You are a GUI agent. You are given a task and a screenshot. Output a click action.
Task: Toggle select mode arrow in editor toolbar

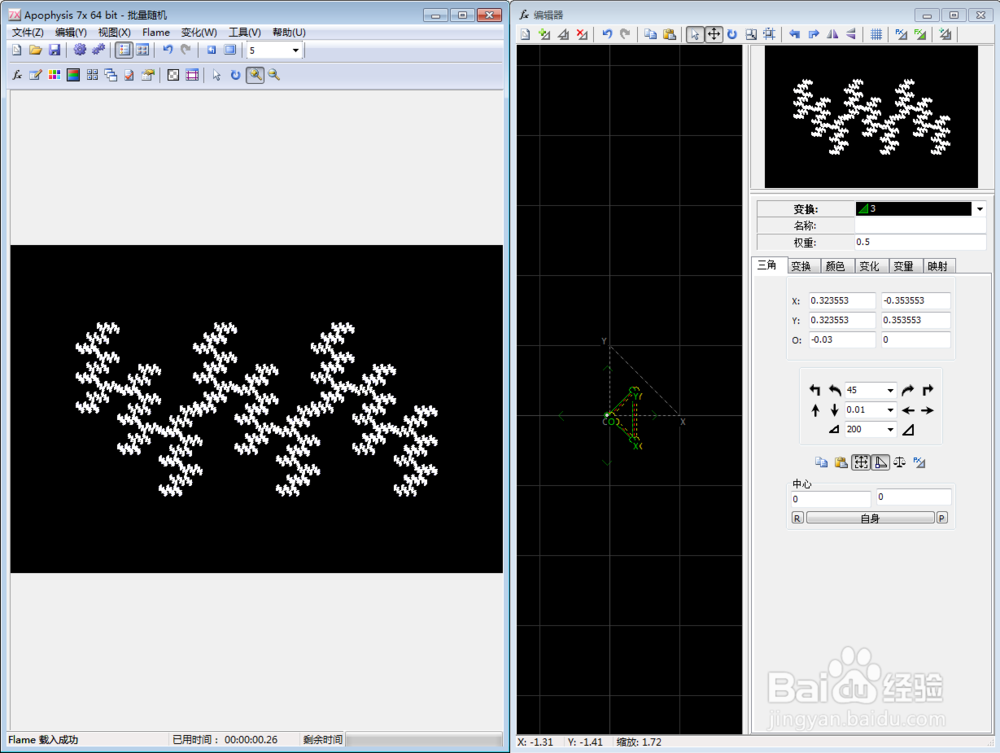(695, 34)
